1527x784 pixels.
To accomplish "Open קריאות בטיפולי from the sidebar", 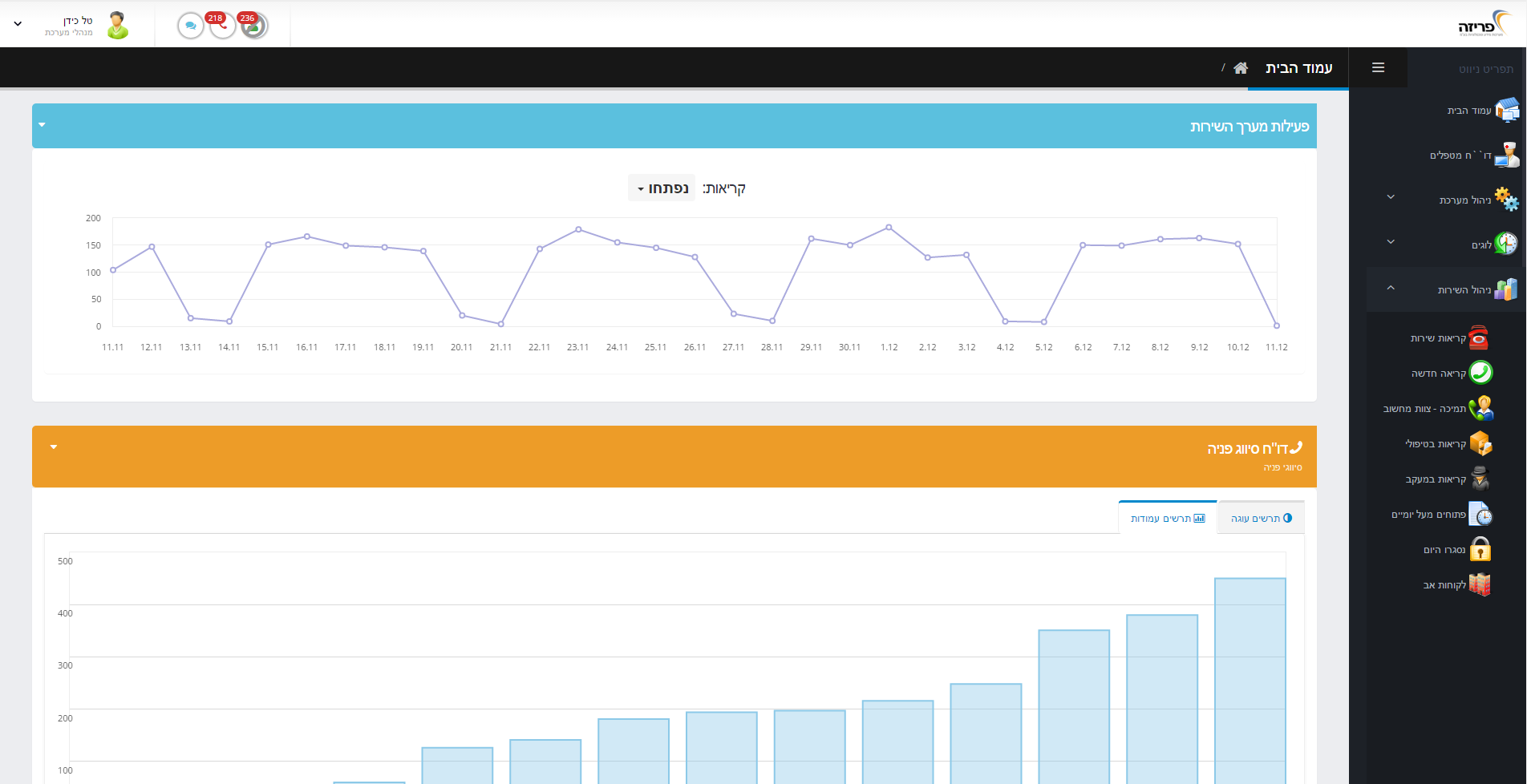I will click(1447, 444).
